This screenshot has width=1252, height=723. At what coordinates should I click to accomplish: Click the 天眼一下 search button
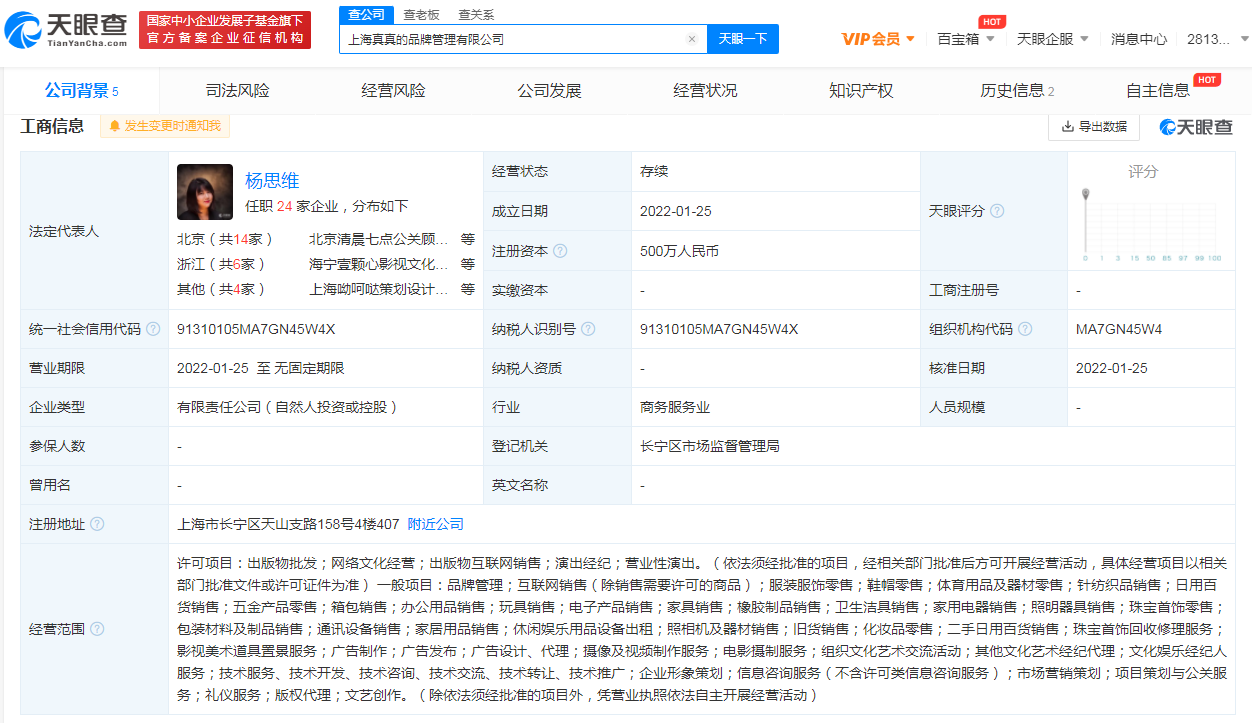(743, 39)
